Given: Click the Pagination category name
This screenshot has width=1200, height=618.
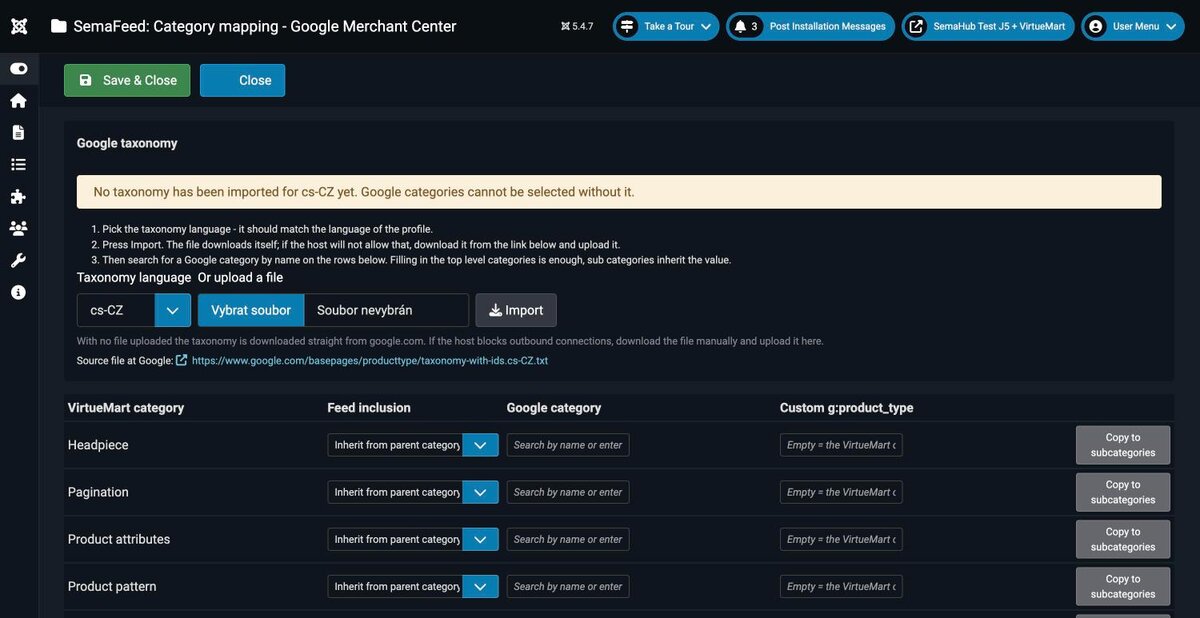Looking at the screenshot, I should coord(98,492).
